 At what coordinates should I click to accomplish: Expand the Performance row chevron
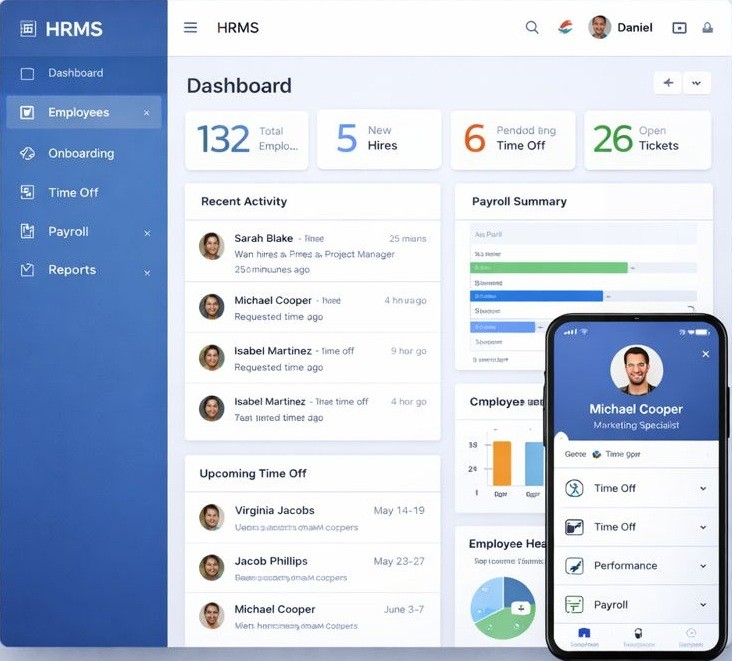[703, 566]
